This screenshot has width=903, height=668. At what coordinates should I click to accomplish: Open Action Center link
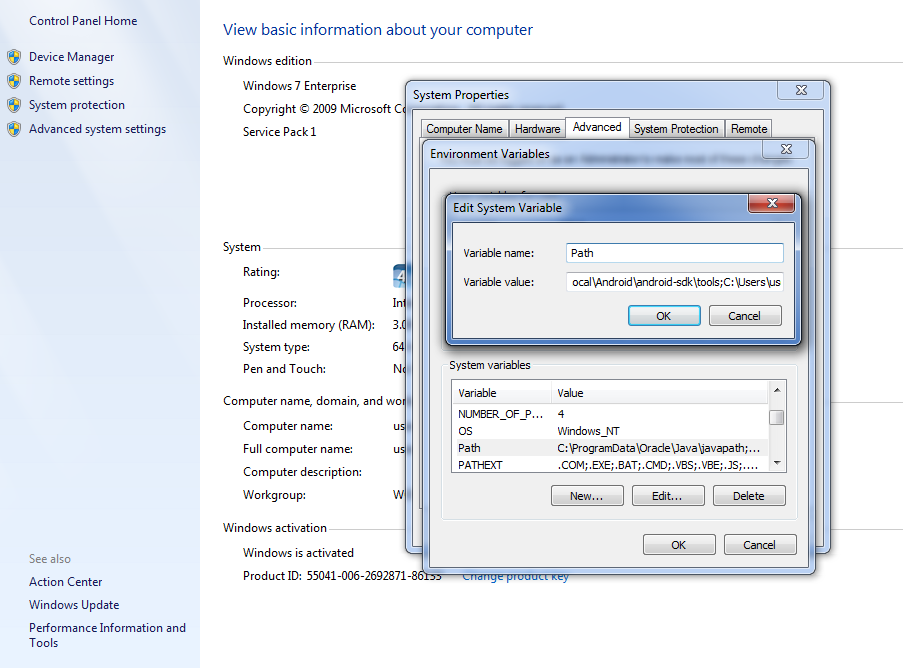[66, 582]
